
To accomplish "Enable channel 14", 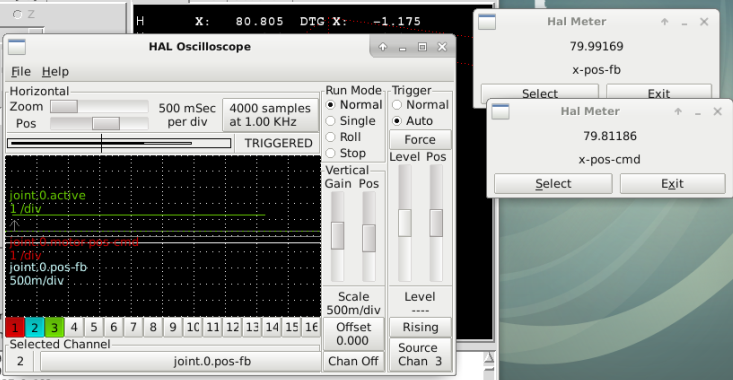I will coord(272,327).
